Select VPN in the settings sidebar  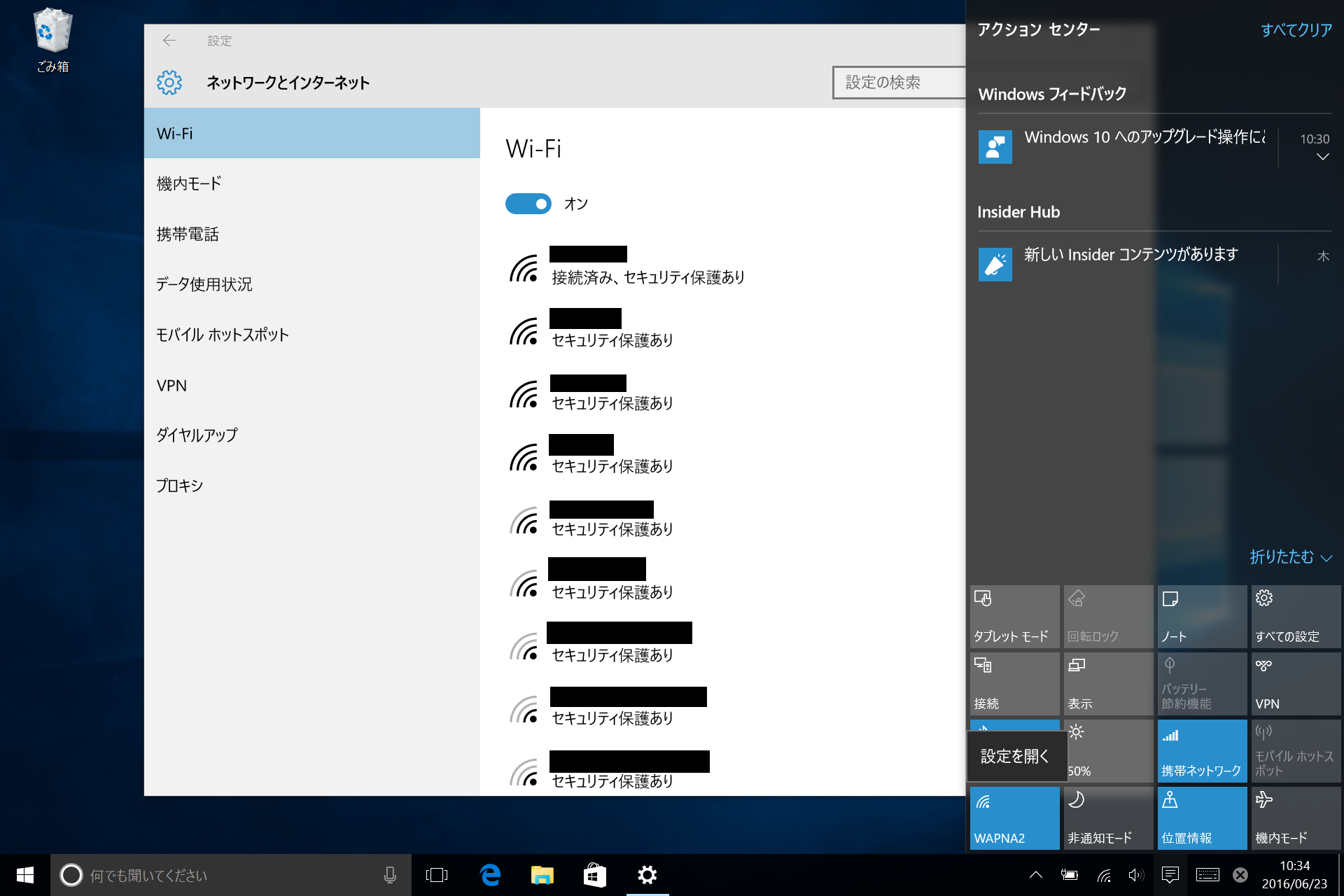pos(171,386)
